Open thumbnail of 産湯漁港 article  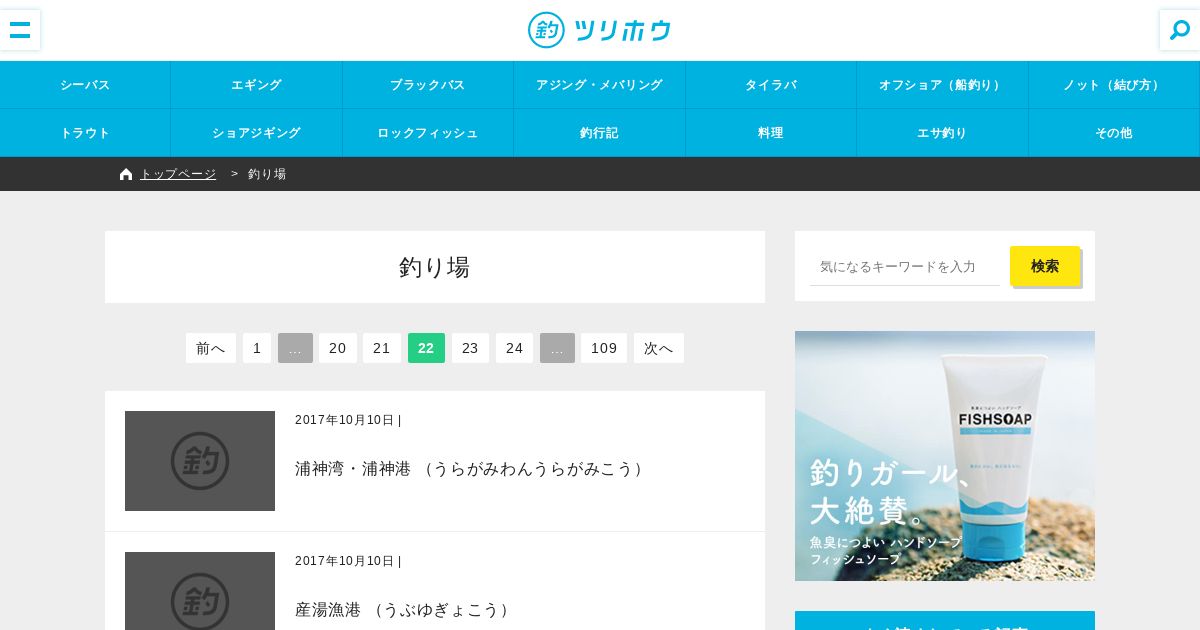(x=200, y=591)
